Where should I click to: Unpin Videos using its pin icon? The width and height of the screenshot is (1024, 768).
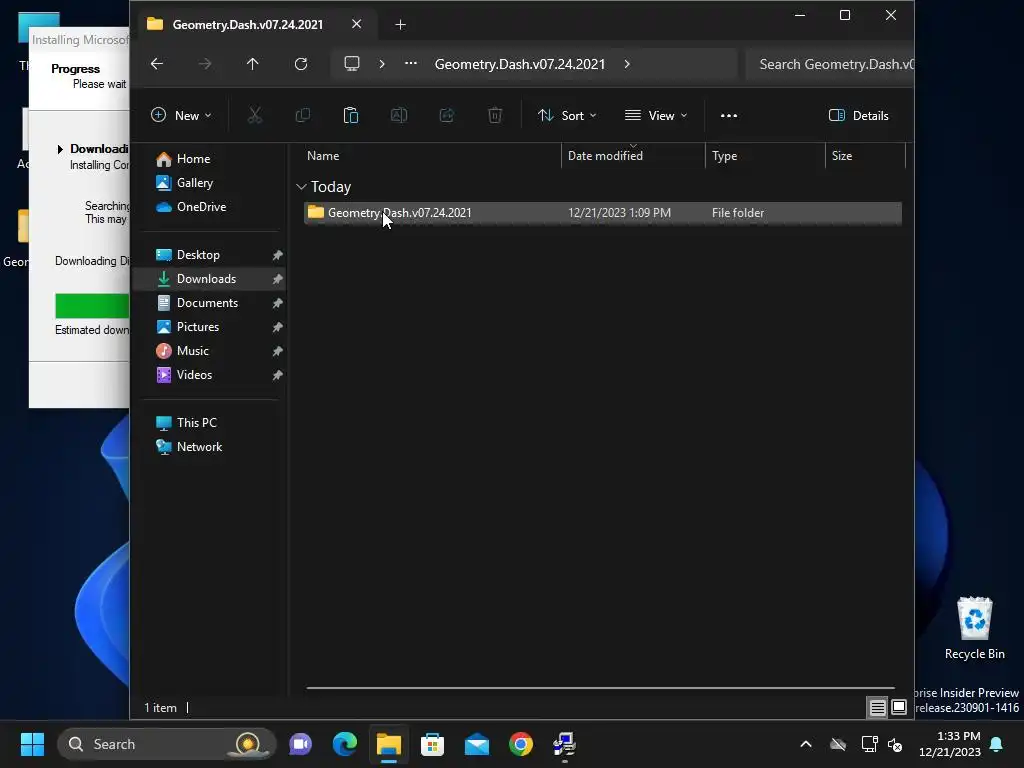click(x=278, y=375)
